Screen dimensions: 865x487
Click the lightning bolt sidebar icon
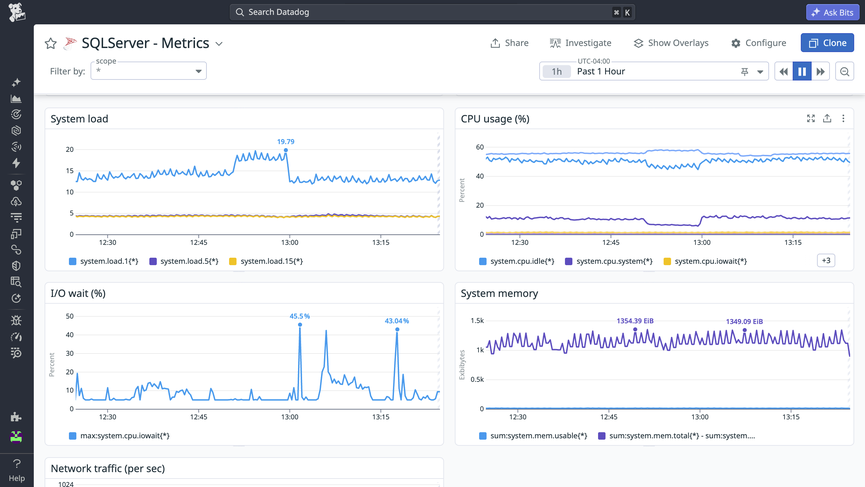pyautogui.click(x=16, y=163)
